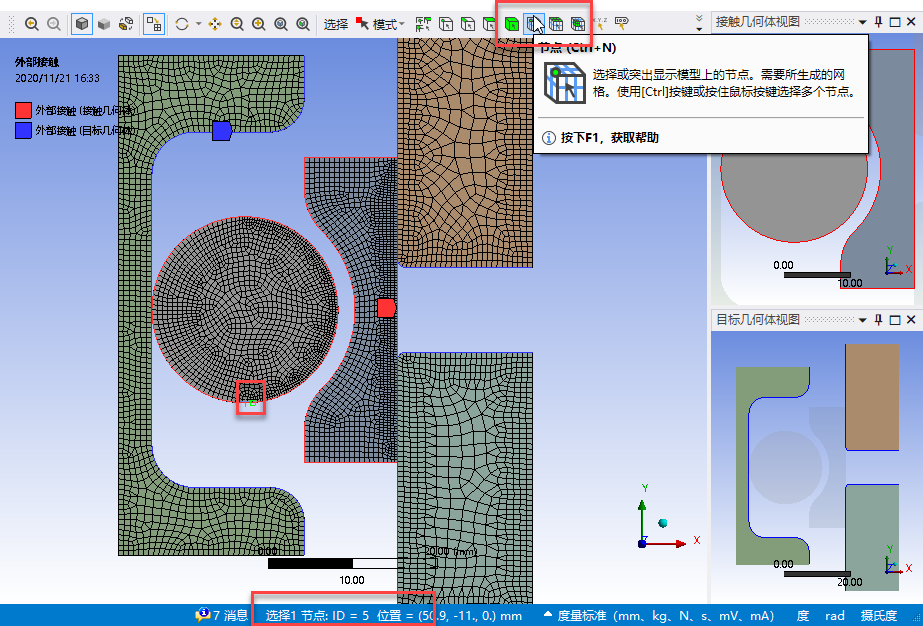Click the selected node ID status text
This screenshot has height=626, width=923.
(x=394, y=616)
